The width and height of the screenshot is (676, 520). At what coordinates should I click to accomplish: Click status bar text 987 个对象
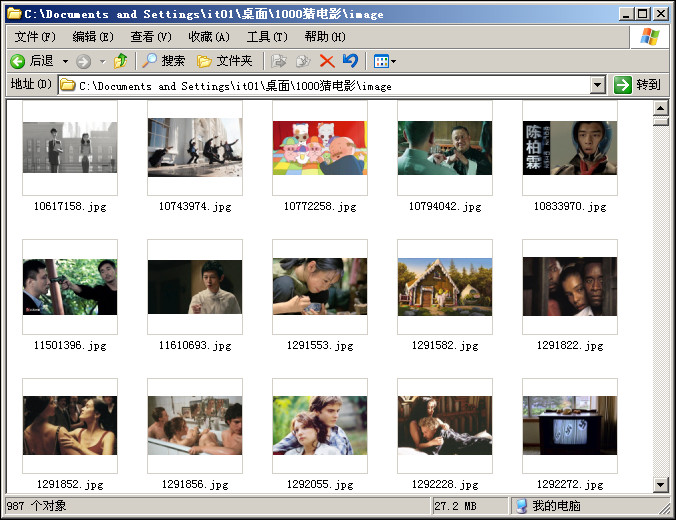tap(36, 505)
